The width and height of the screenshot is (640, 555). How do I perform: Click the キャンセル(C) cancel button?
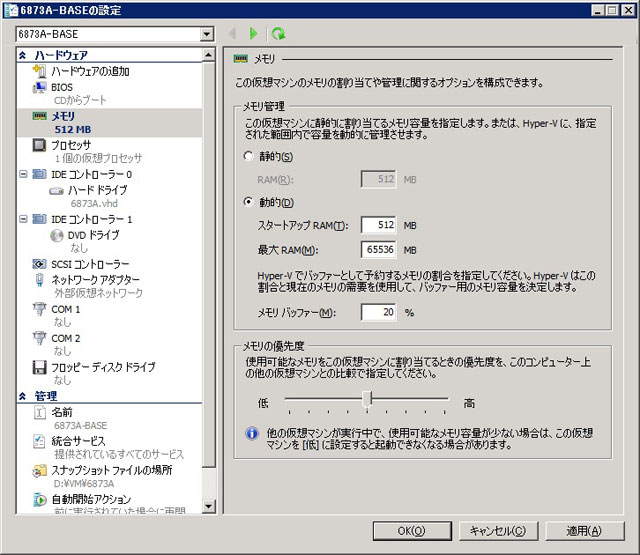[498, 531]
